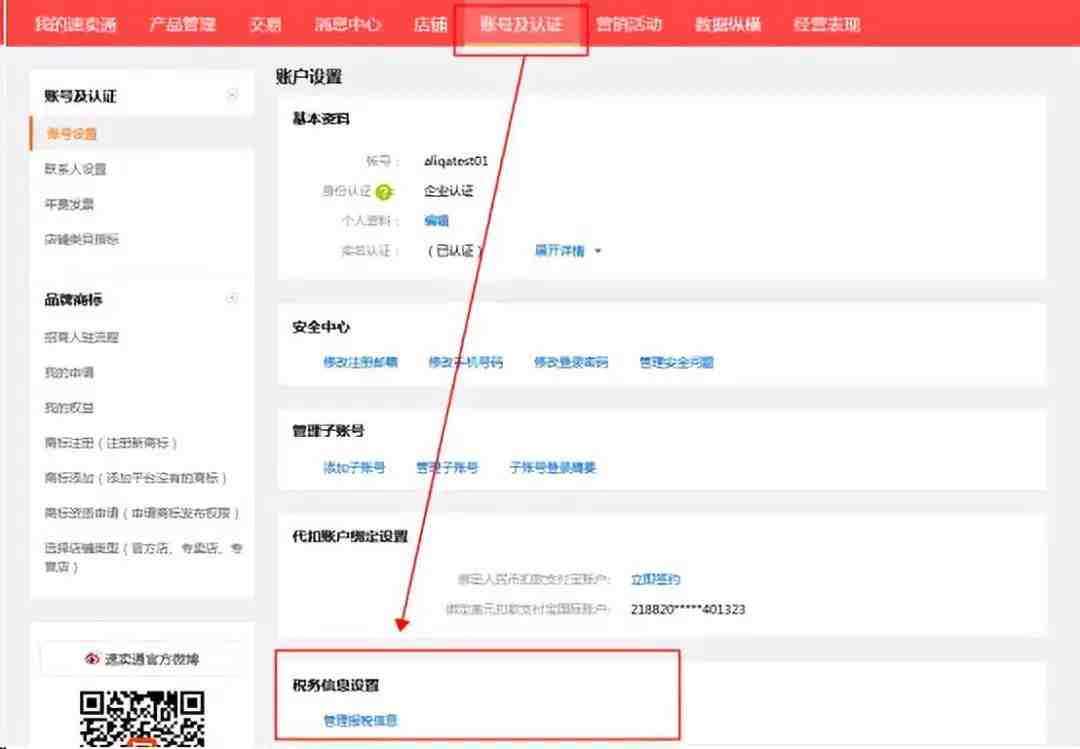Viewport: 1080px width, 749px height.
Task: Click the 编辑 link for 个人资料
Action: click(x=436, y=220)
